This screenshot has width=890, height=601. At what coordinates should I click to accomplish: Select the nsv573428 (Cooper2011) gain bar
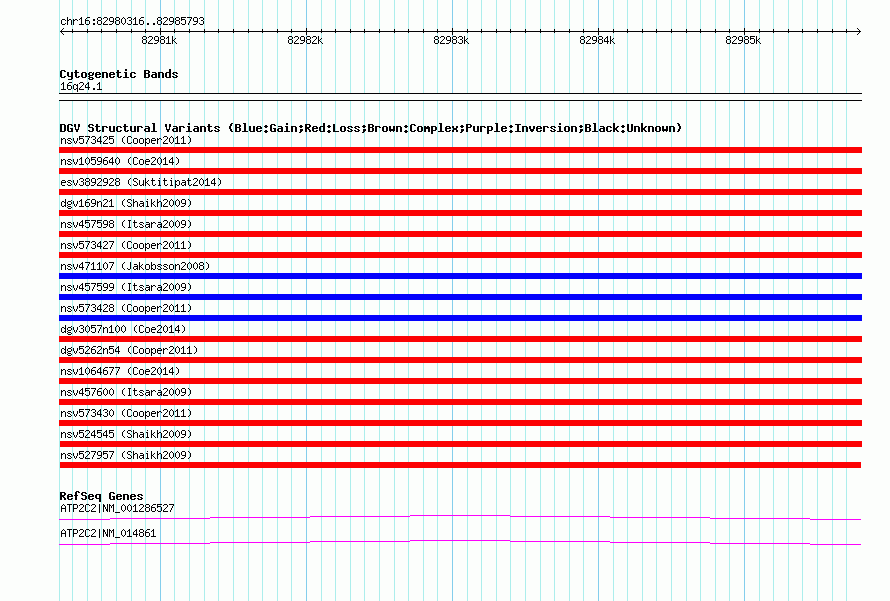click(x=460, y=318)
